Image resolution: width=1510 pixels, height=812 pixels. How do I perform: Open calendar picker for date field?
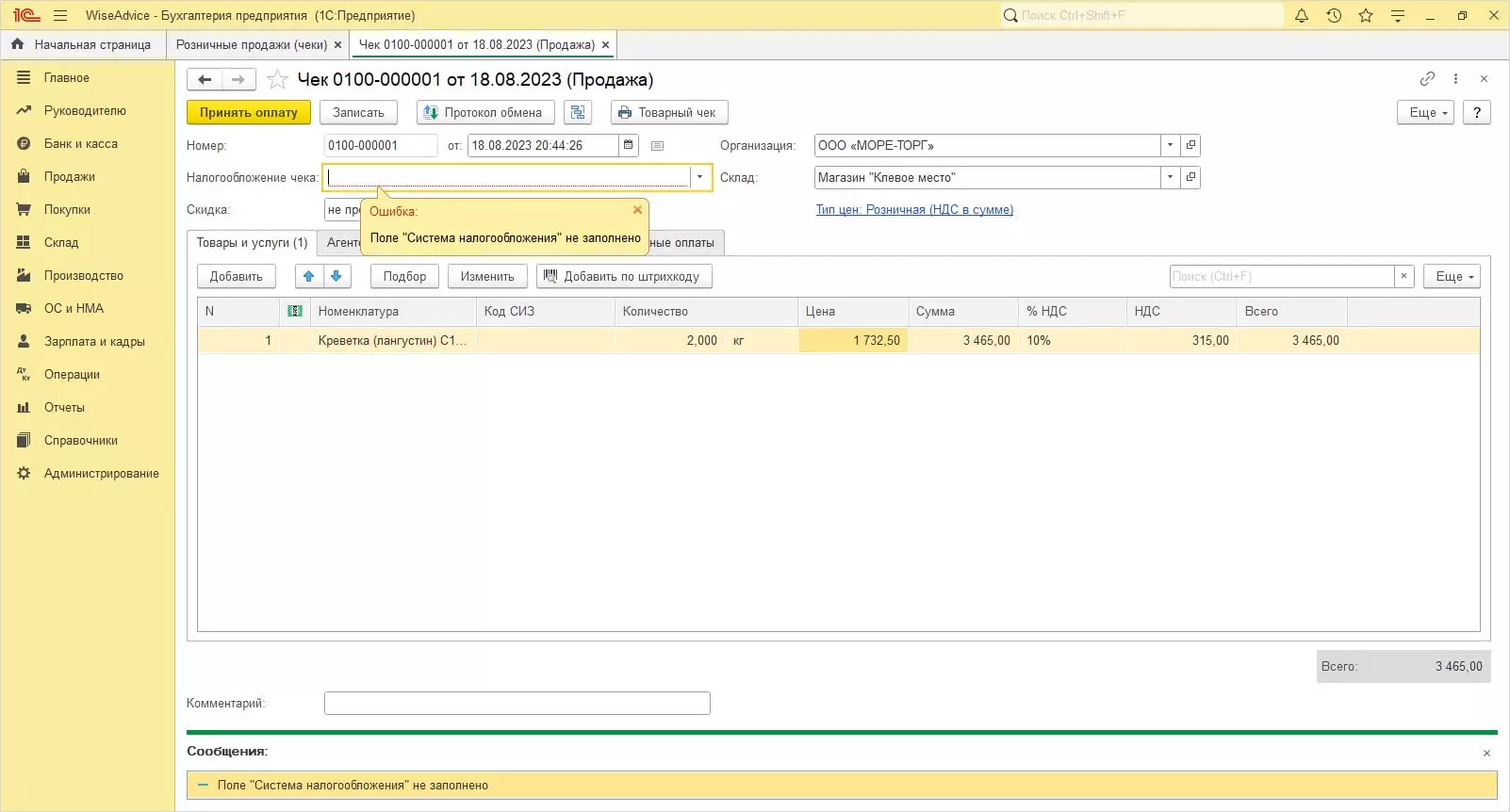(x=629, y=145)
